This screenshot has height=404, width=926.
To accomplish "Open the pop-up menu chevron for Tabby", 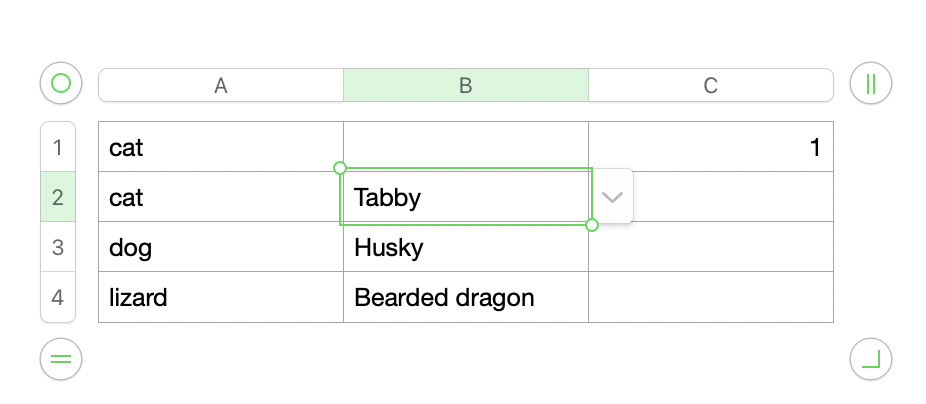I will click(x=613, y=197).
